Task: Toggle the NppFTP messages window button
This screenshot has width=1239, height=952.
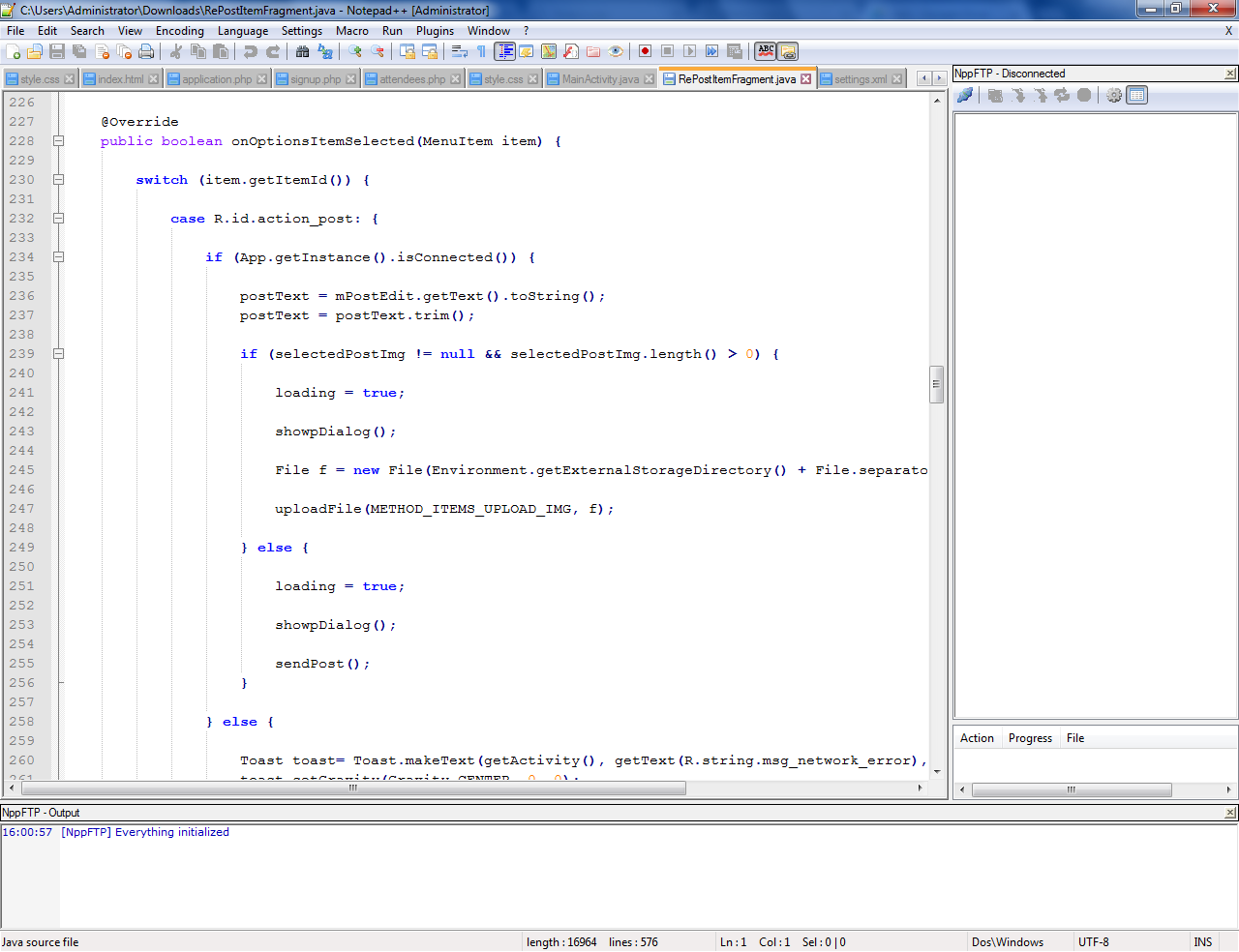Action: [1137, 95]
